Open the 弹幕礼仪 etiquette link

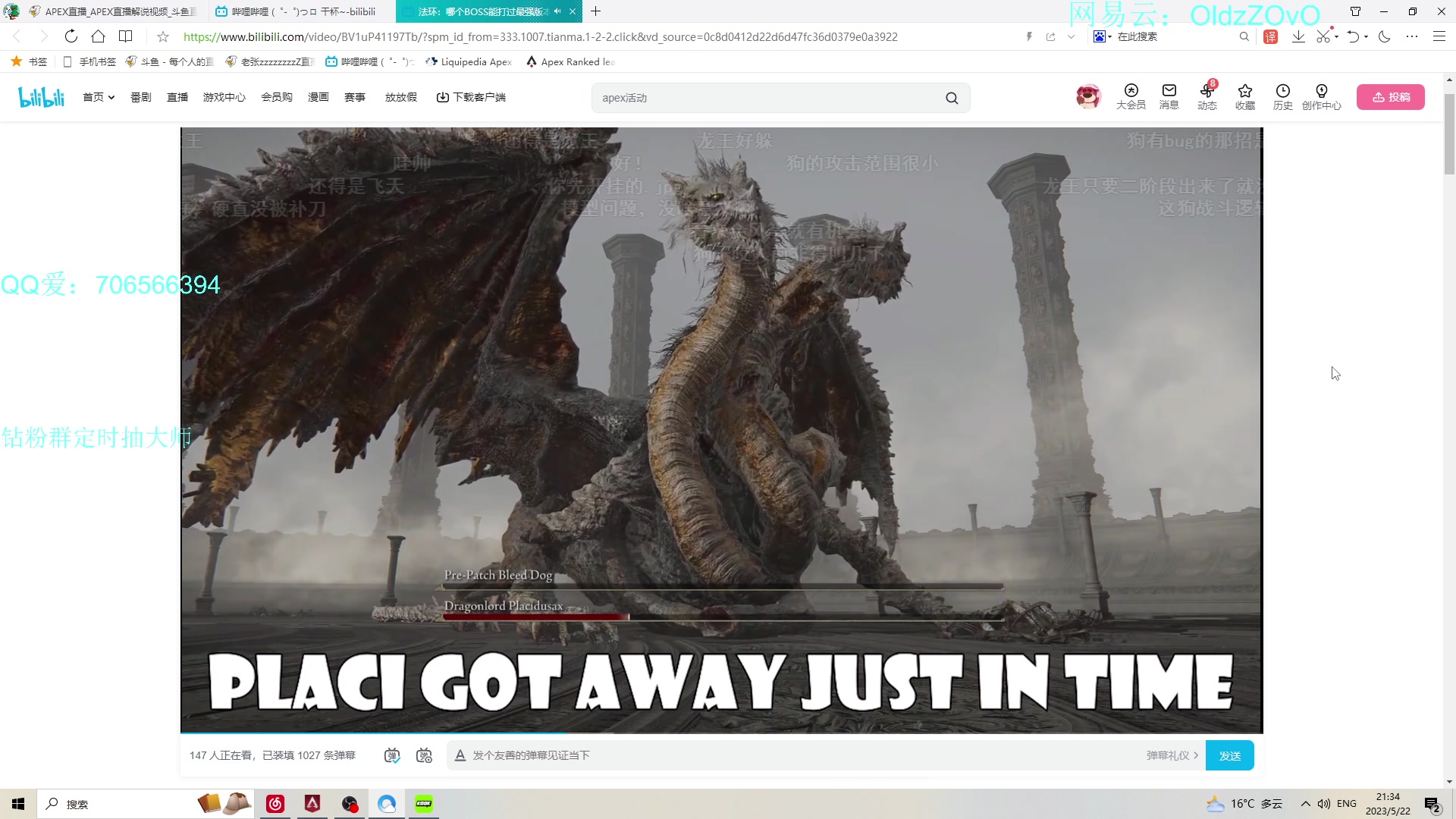(x=1172, y=755)
